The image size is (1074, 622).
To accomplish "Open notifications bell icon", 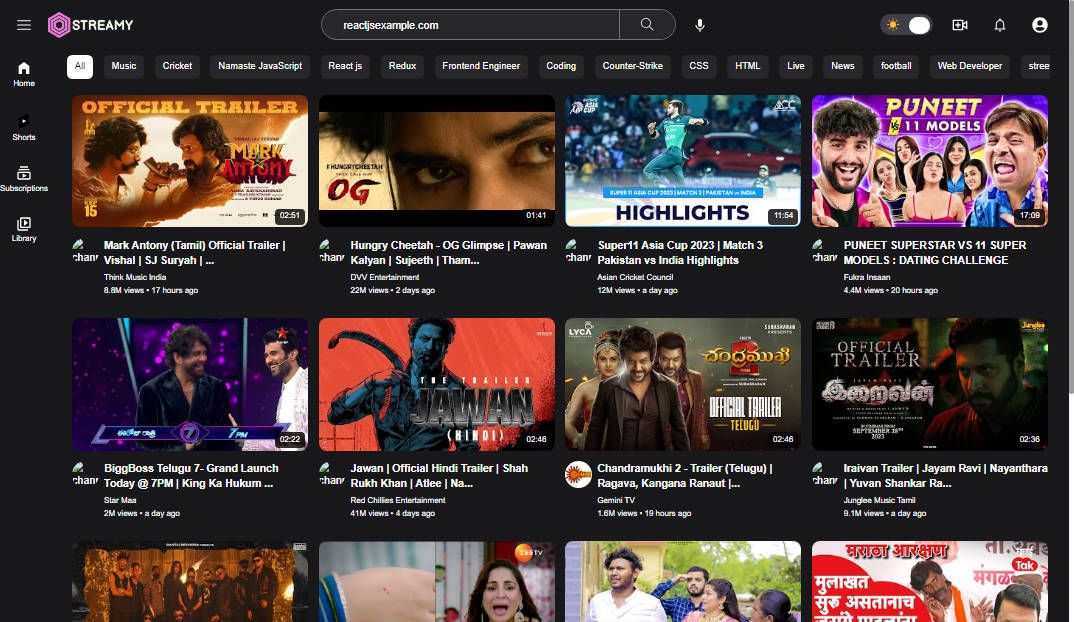I will tap(1000, 25).
